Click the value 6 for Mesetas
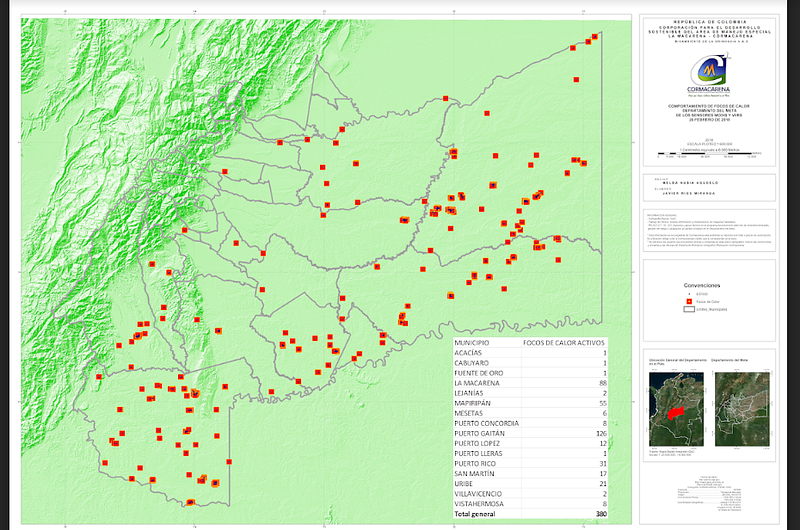This screenshot has width=800, height=530. coord(605,413)
